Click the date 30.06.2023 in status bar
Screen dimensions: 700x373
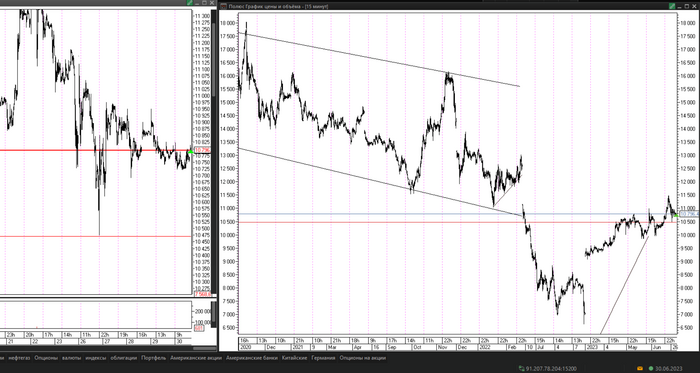[x=669, y=369]
